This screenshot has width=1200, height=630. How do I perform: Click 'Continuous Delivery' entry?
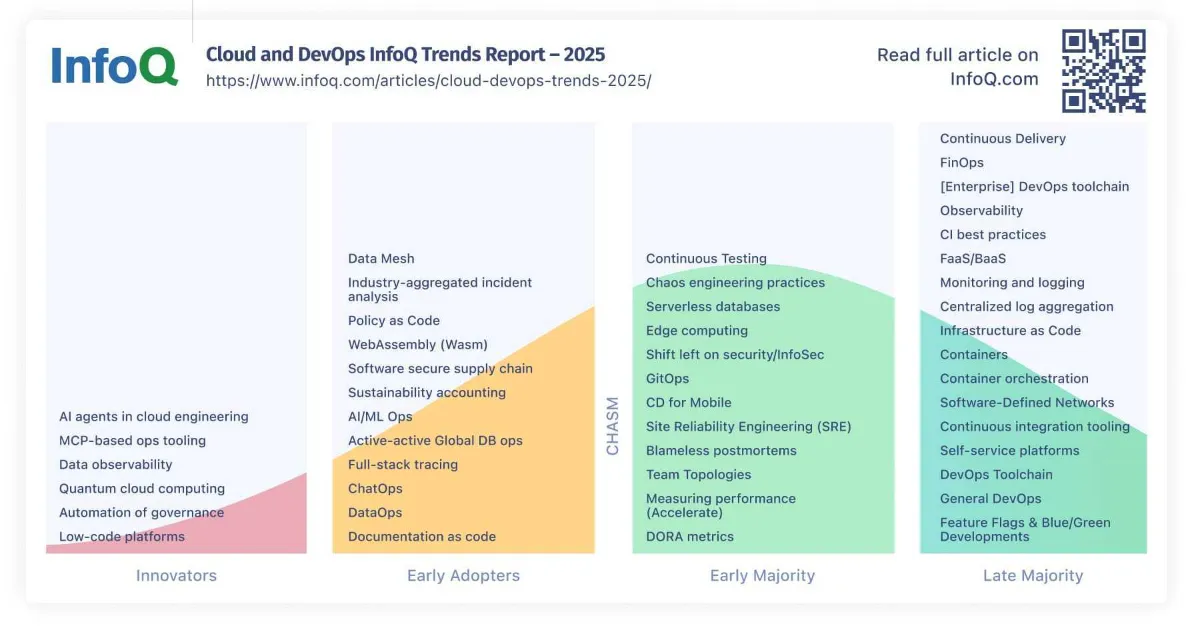1003,139
